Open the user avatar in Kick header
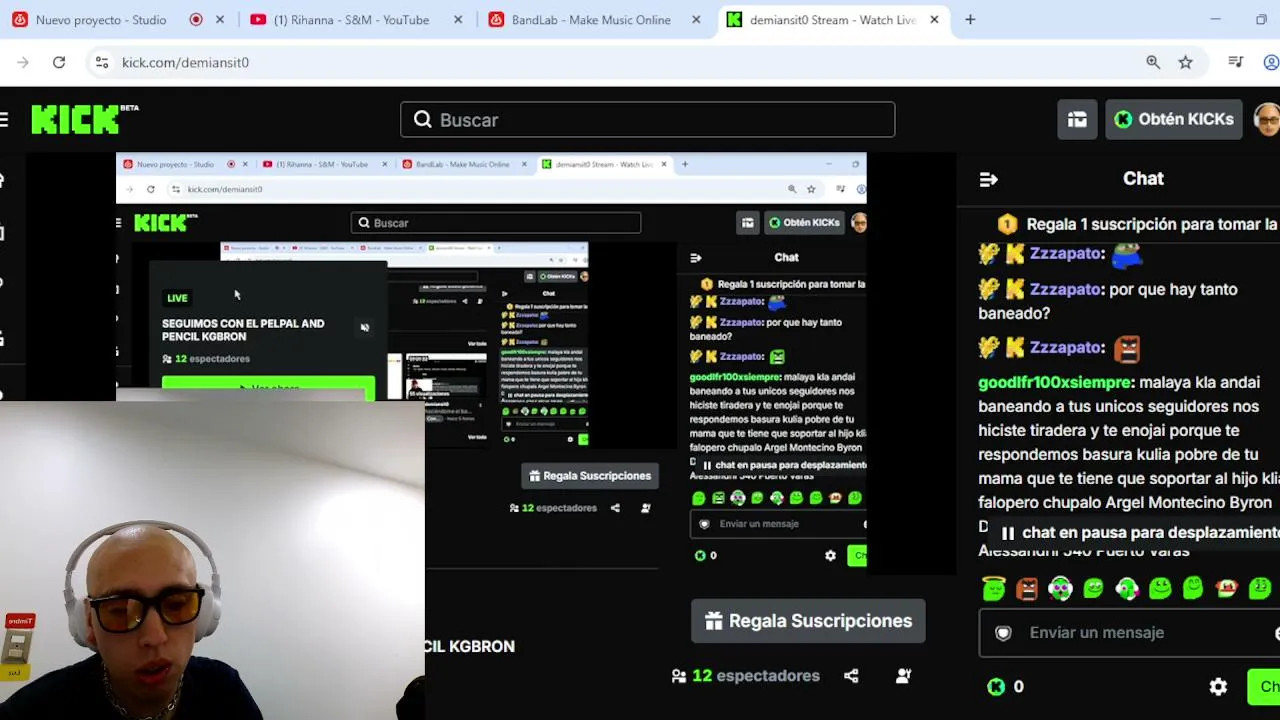The height and width of the screenshot is (720, 1280). pos(1267,119)
